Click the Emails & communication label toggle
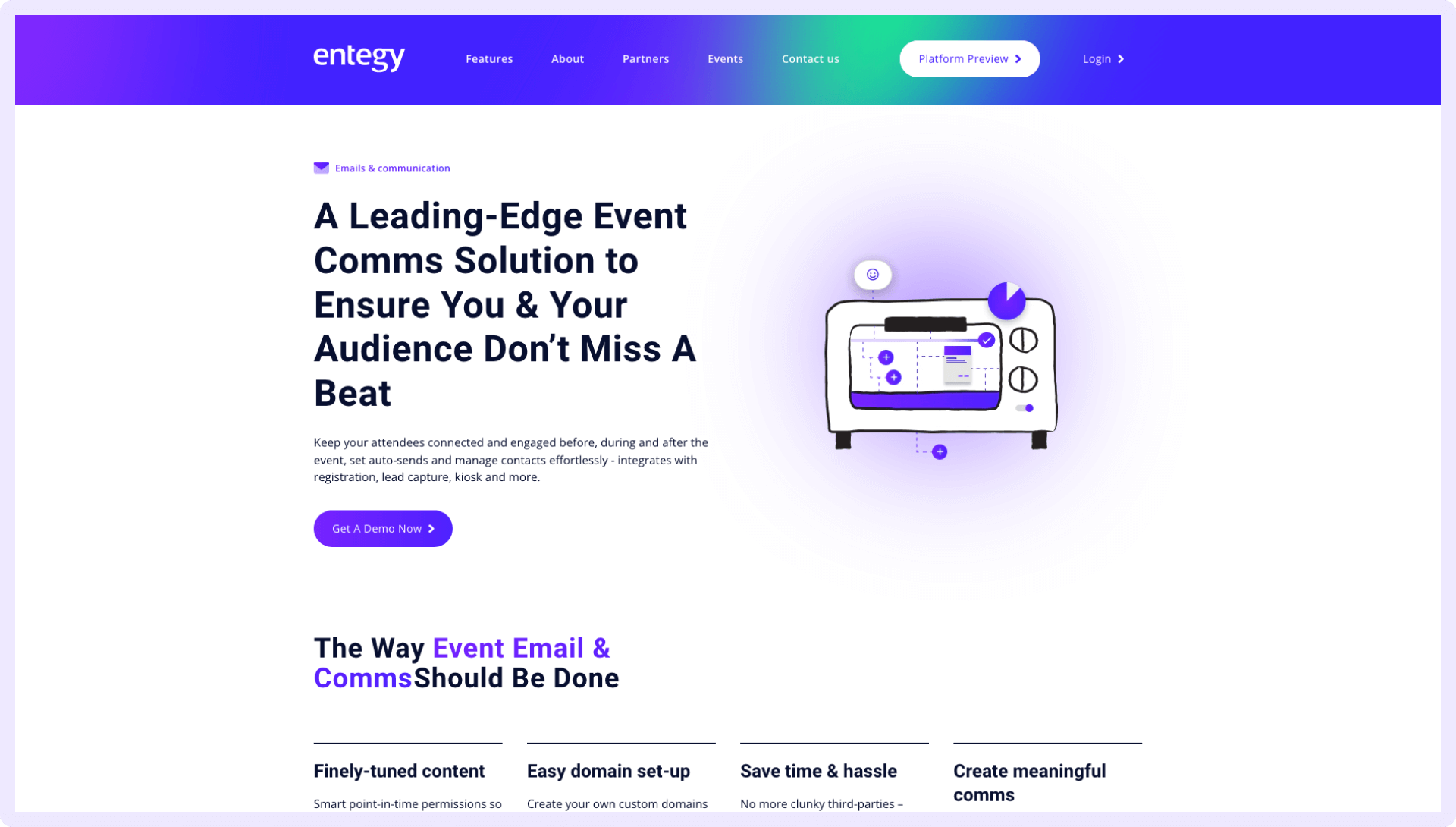This screenshot has height=827, width=1456. (x=382, y=168)
